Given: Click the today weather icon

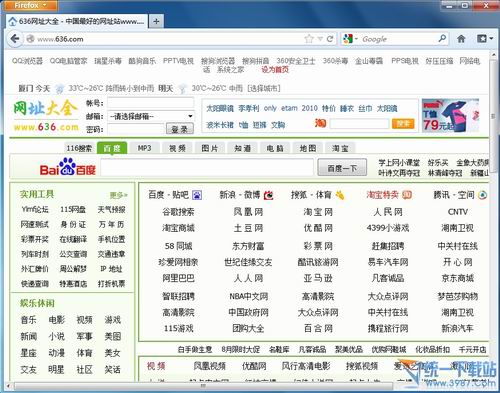Looking at the screenshot, I should (60, 89).
